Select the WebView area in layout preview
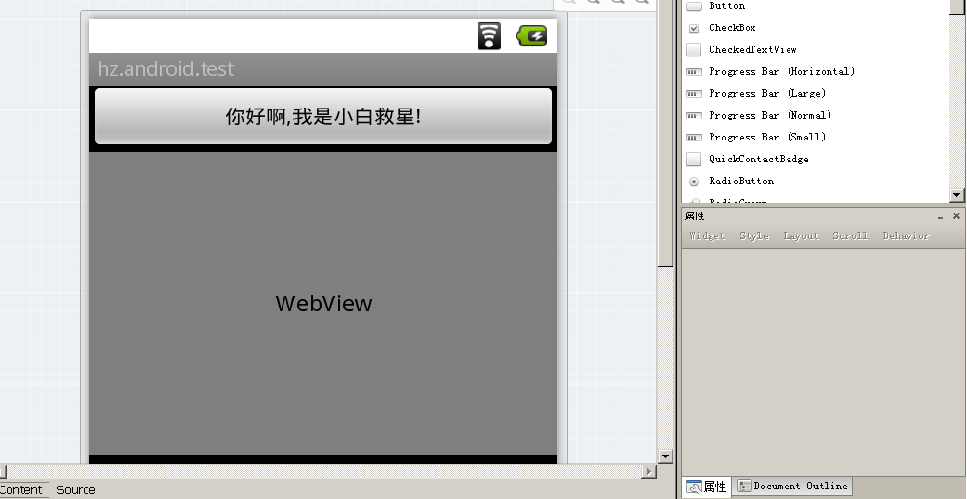Screen dimensions: 967x499 coord(323,303)
